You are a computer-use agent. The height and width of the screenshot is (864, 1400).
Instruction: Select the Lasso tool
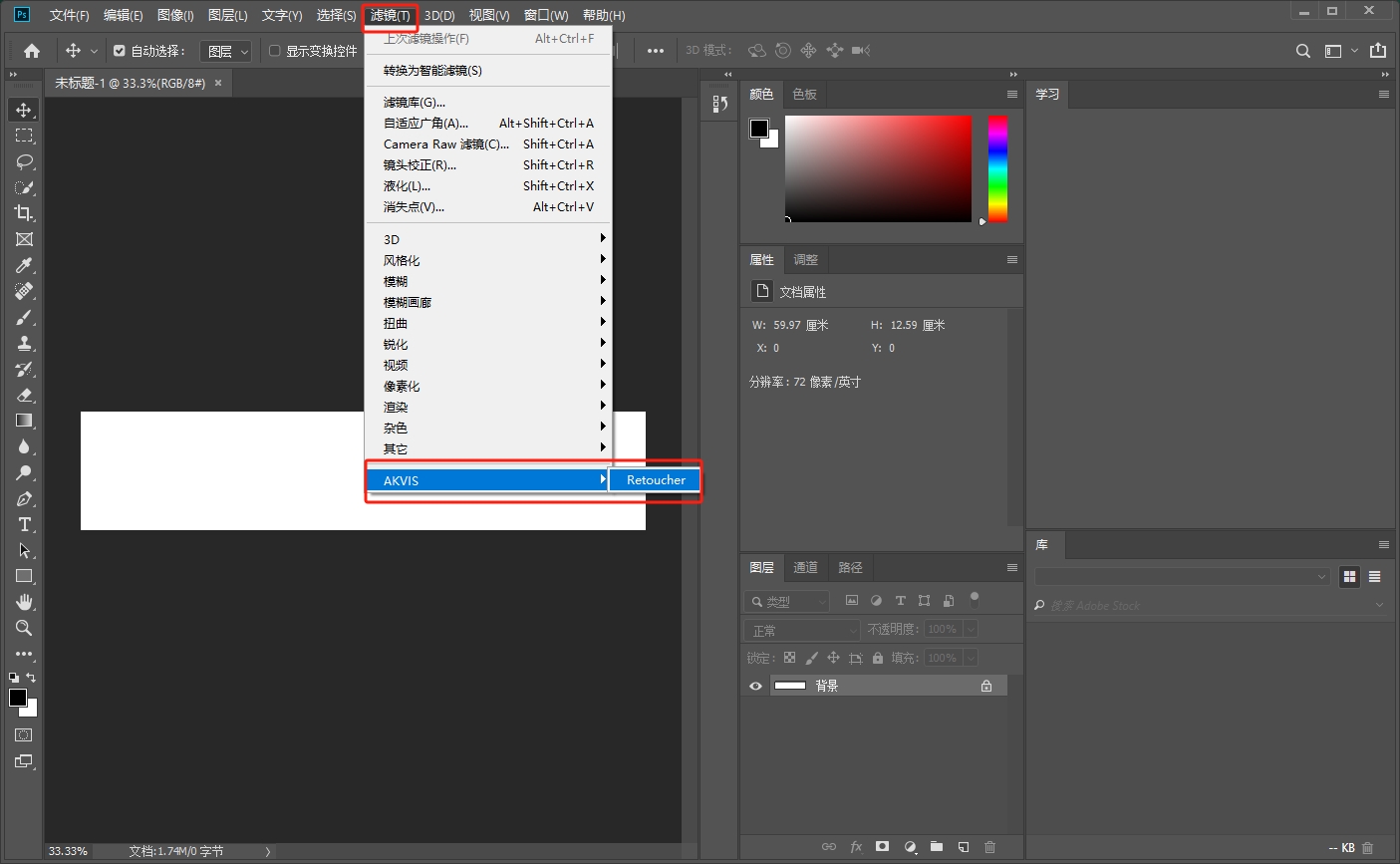[x=24, y=161]
